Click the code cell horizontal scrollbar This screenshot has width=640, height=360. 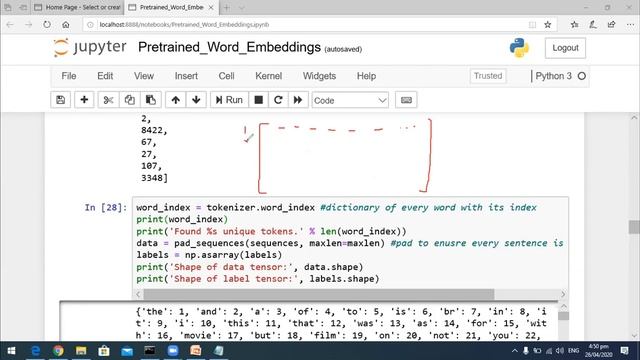[x=318, y=294]
